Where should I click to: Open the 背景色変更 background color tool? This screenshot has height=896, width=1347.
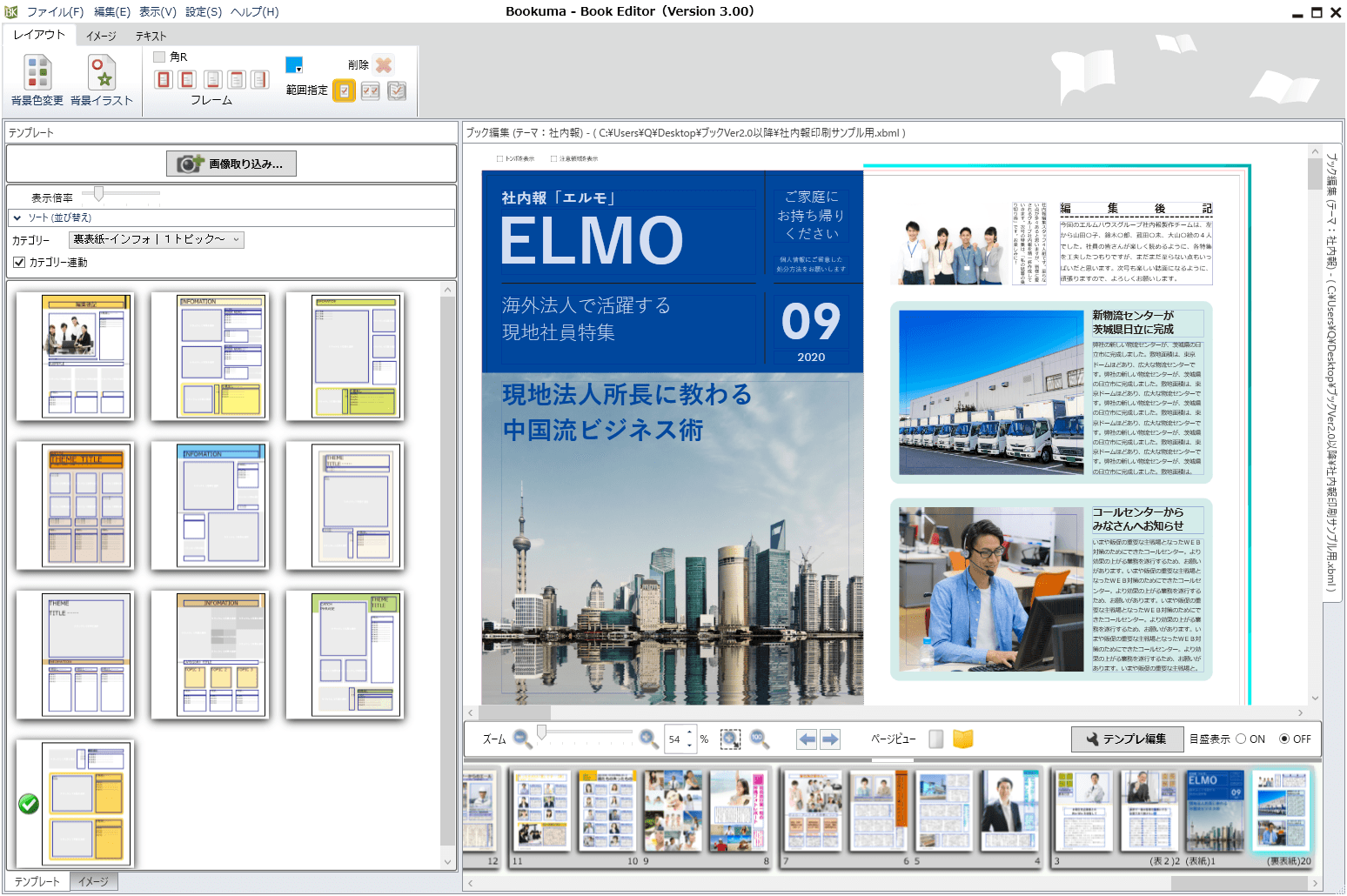(37, 80)
